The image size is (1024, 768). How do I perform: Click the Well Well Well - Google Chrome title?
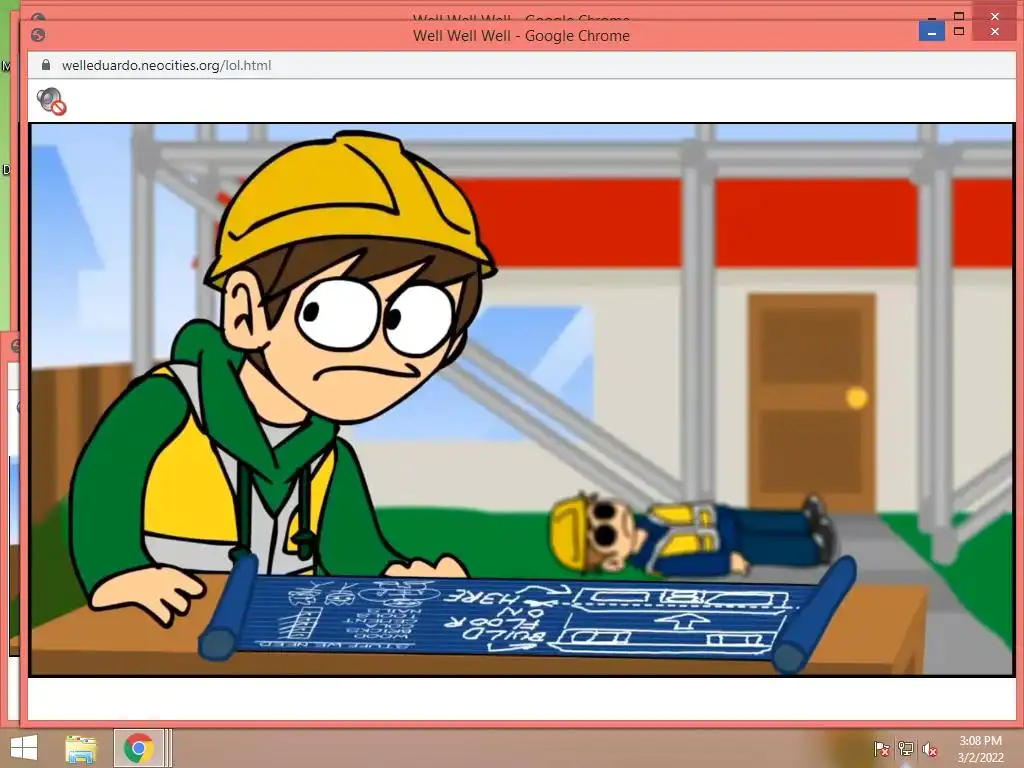point(521,36)
